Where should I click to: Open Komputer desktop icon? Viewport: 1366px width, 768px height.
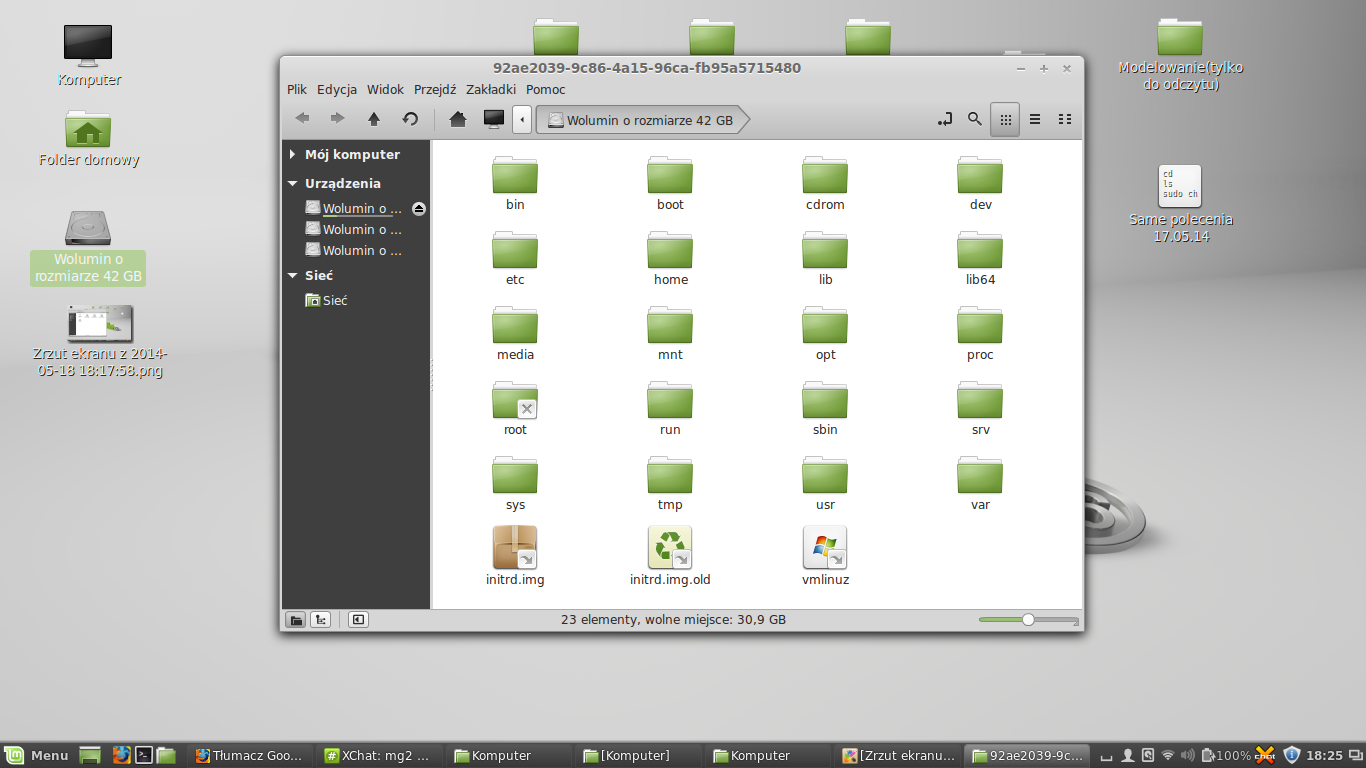pyautogui.click(x=88, y=55)
